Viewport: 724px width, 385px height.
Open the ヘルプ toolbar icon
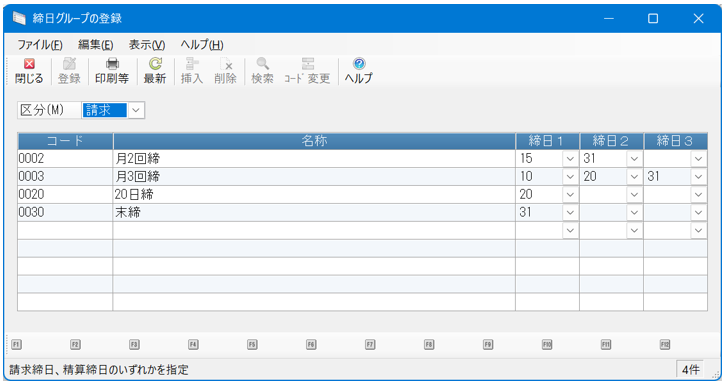[x=359, y=71]
